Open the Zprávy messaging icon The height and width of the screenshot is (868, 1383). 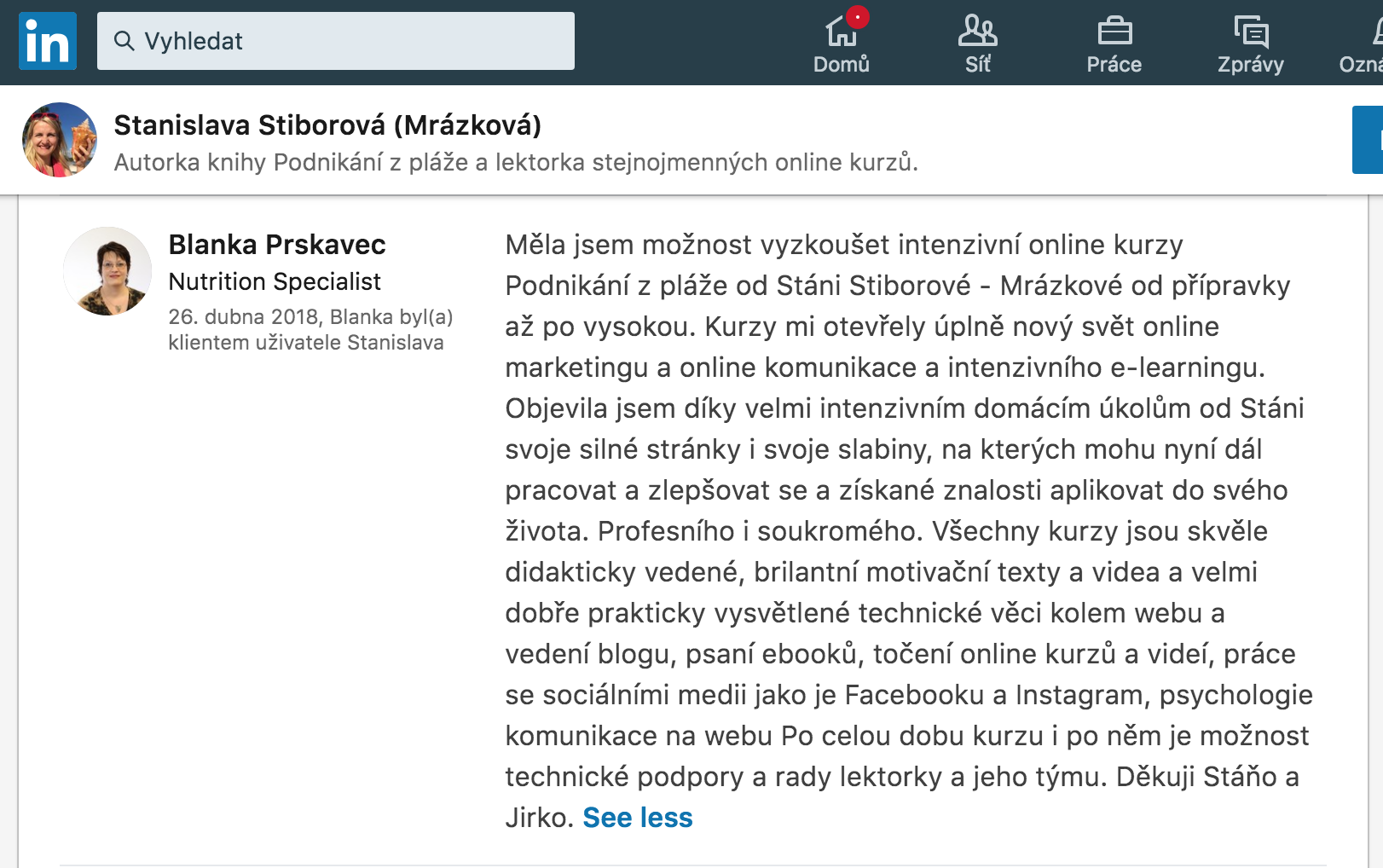coord(1251,32)
